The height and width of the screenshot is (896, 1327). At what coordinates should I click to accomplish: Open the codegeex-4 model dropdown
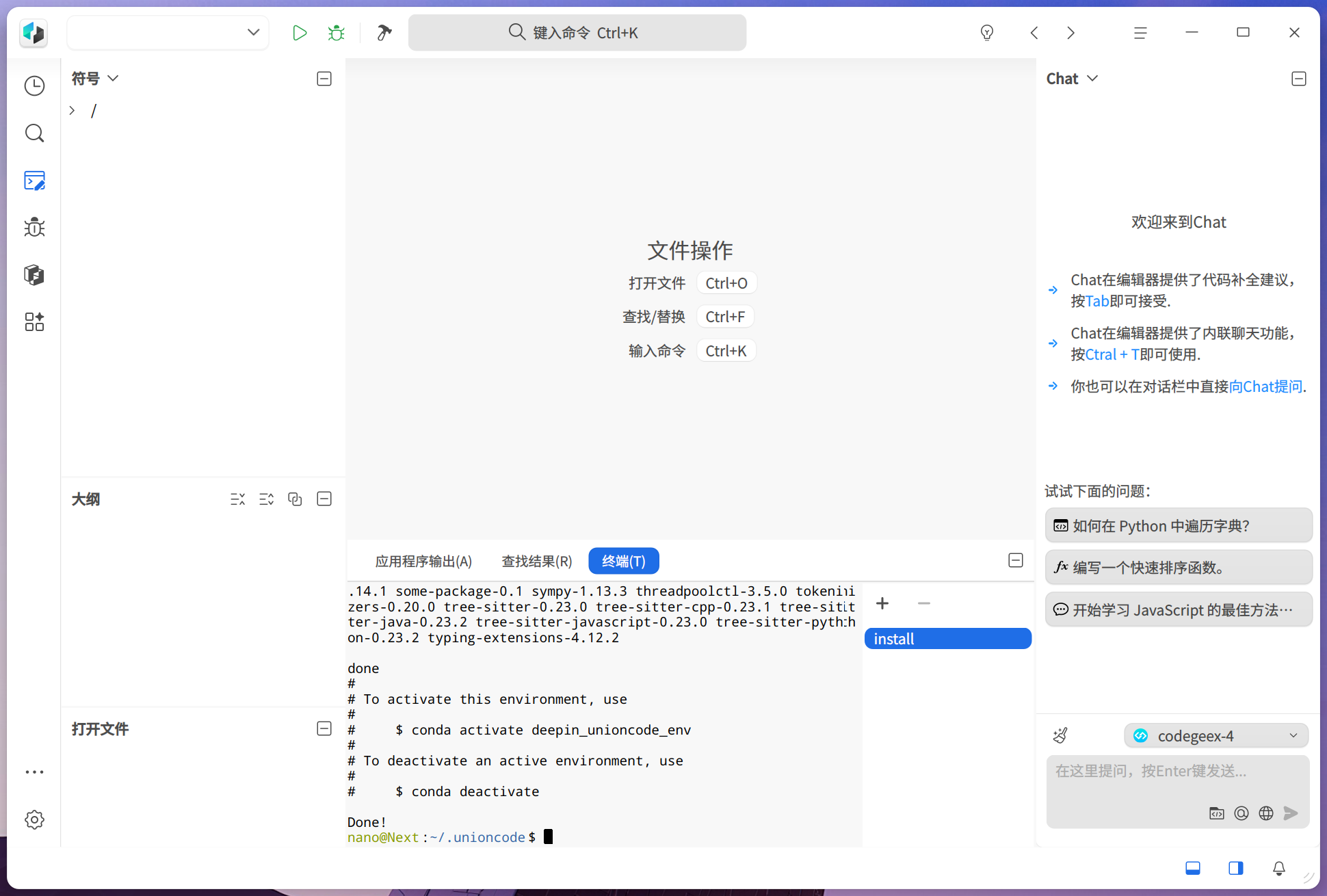[1216, 736]
